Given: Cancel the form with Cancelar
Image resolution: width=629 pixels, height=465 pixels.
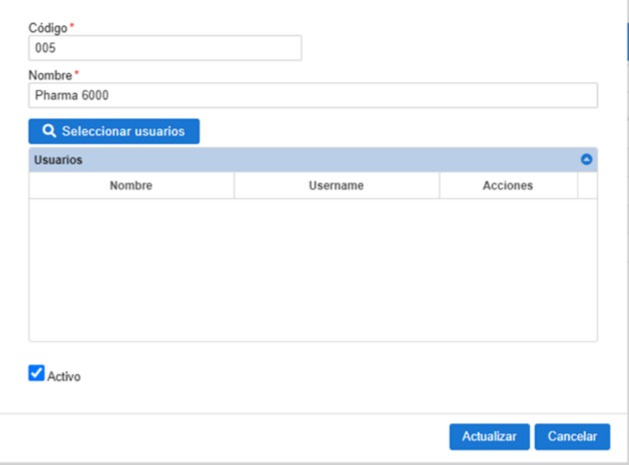Looking at the screenshot, I should pos(572,436).
